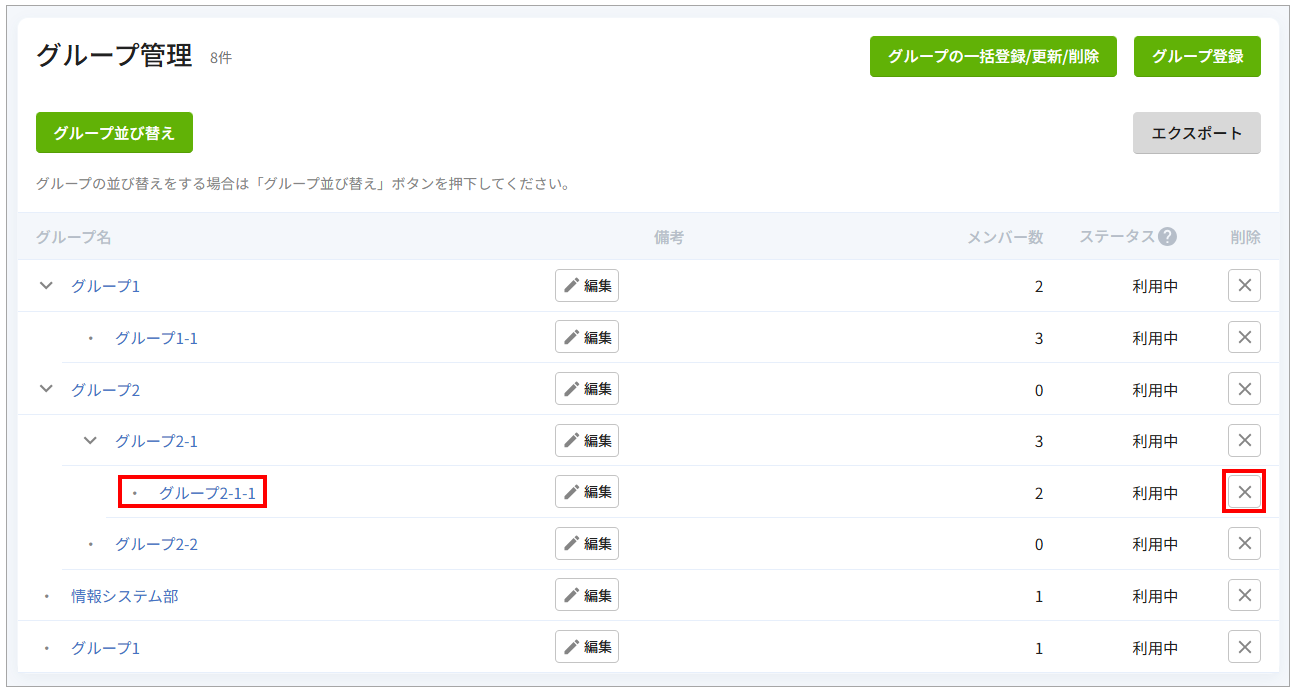Screen dimensions: 1291x690
Task: Click the status help question mark icon
Action: (1167, 237)
